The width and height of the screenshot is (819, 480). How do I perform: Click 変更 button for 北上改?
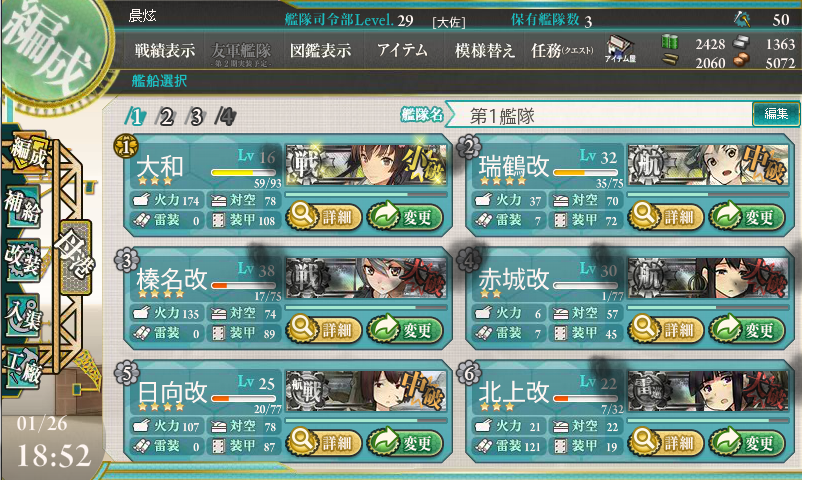click(x=747, y=442)
